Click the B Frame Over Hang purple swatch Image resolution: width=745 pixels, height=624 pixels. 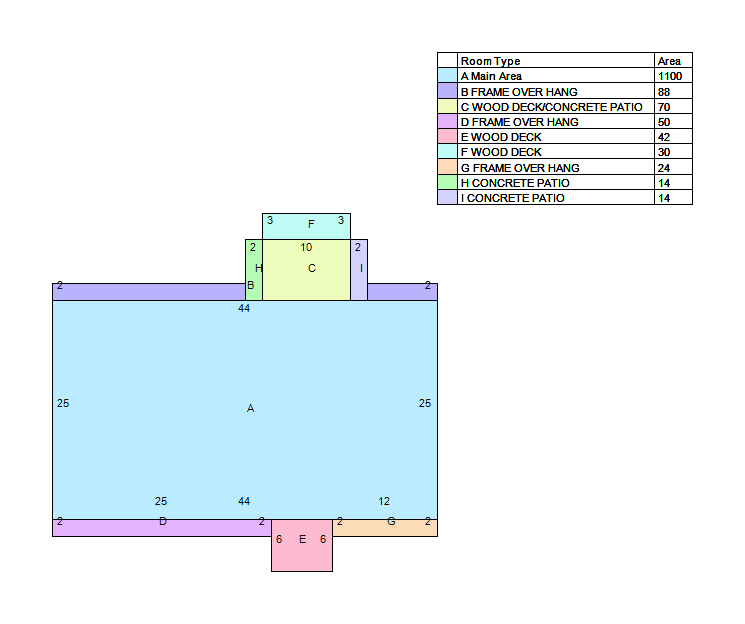click(x=447, y=91)
